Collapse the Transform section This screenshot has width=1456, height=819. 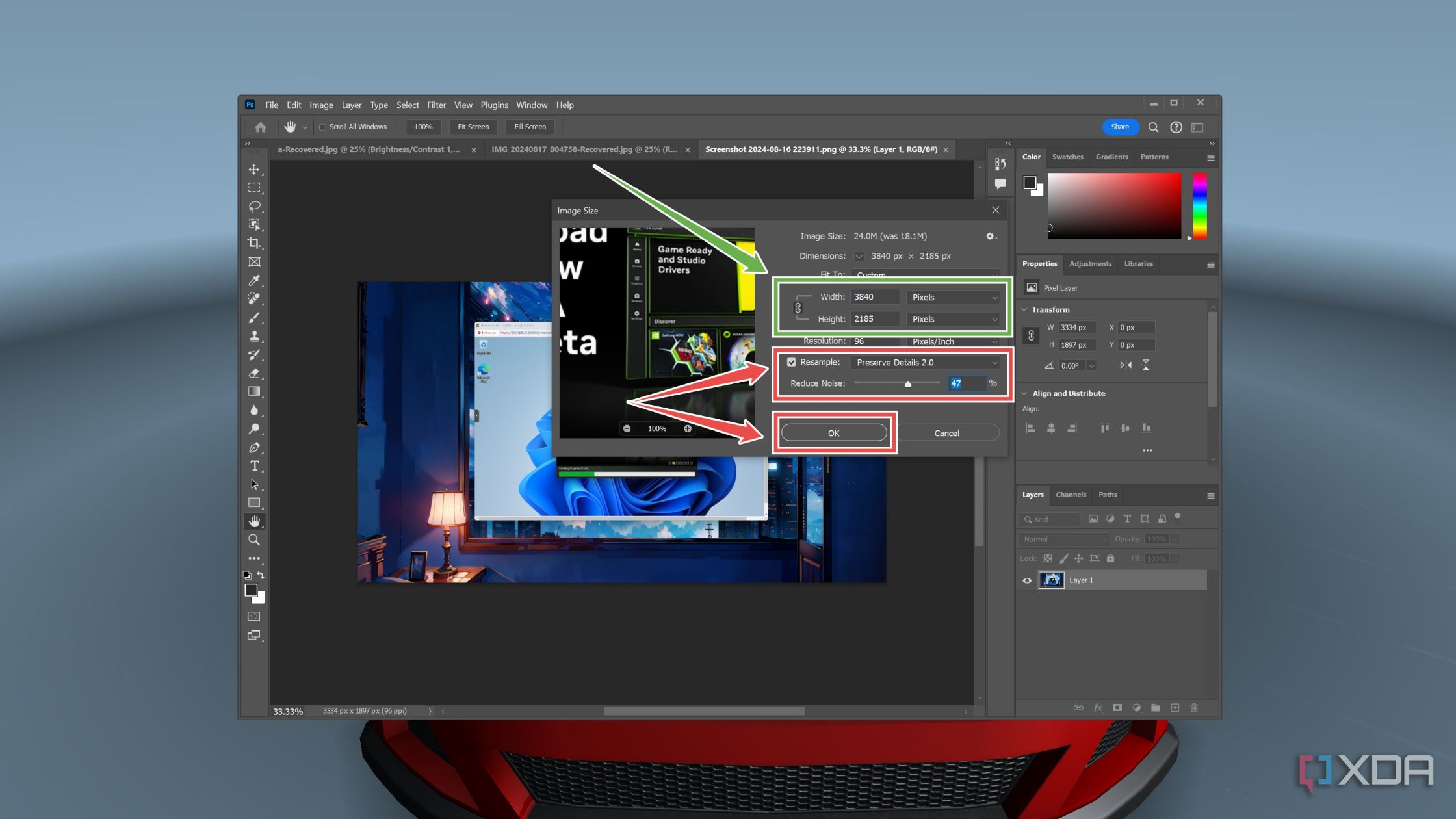coord(1024,309)
